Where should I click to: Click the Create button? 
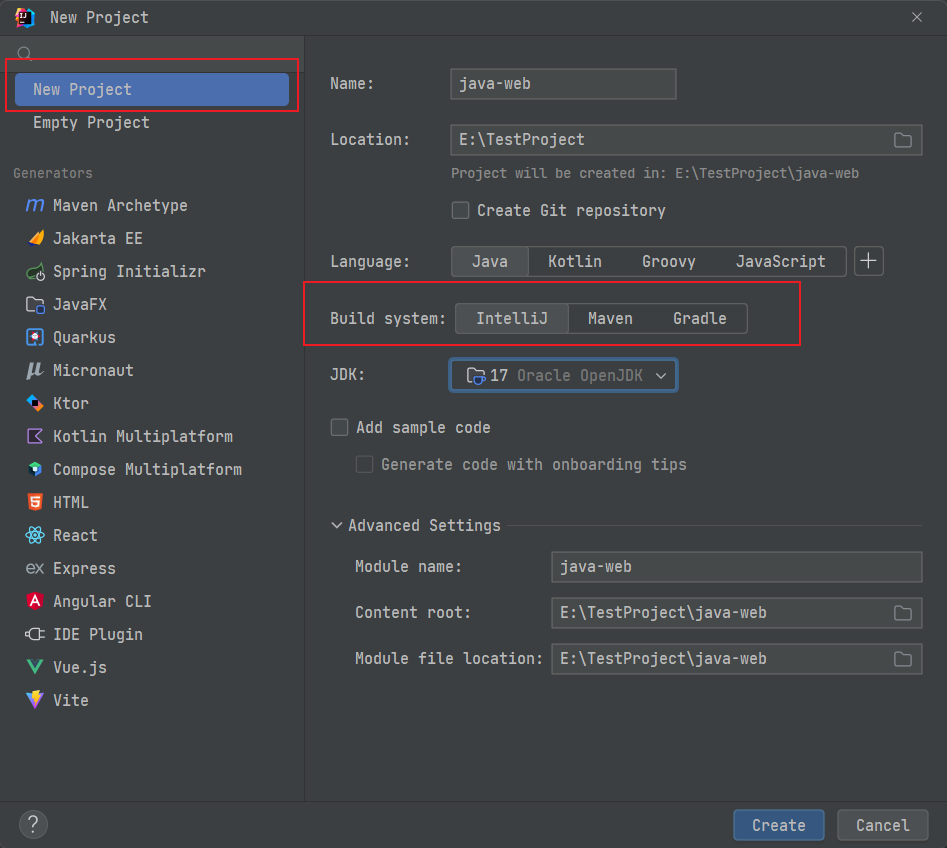pyautogui.click(x=778, y=825)
